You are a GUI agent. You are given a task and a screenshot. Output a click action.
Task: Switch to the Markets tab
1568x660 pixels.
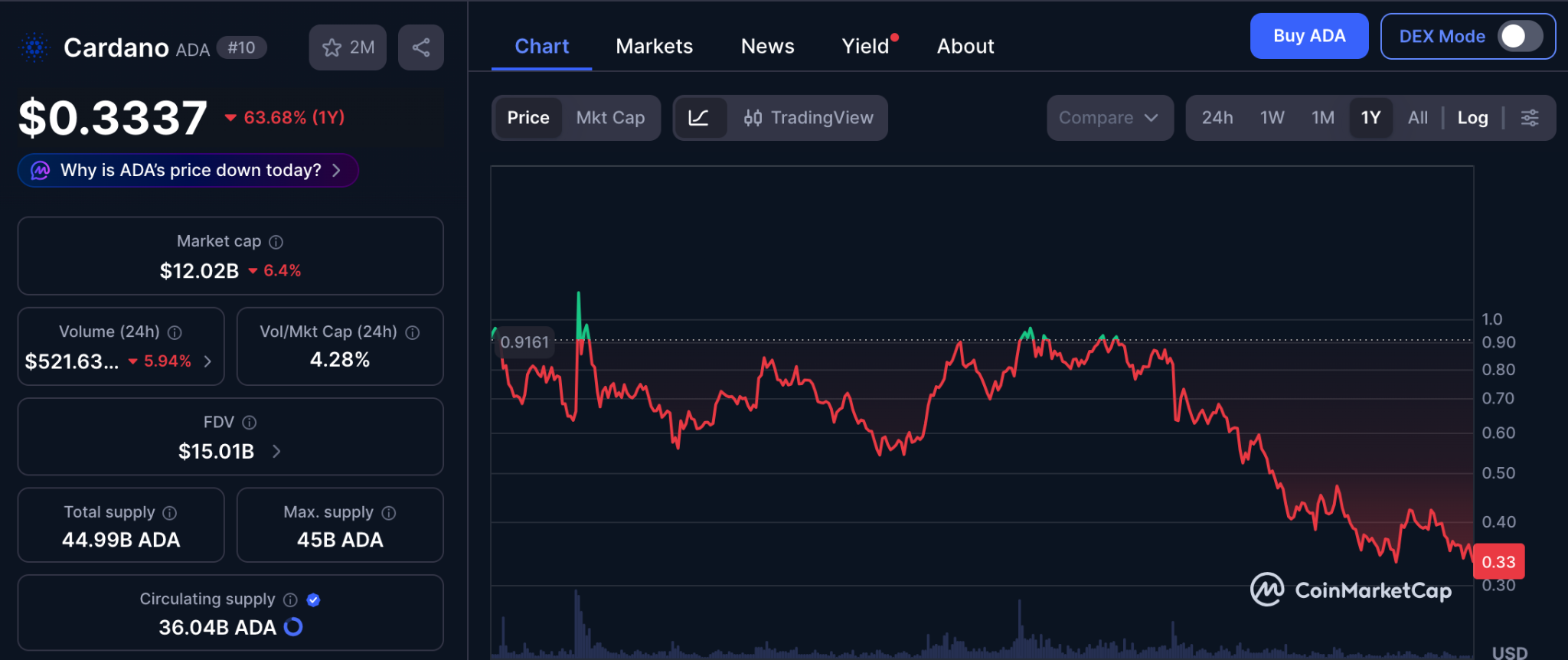tap(654, 47)
